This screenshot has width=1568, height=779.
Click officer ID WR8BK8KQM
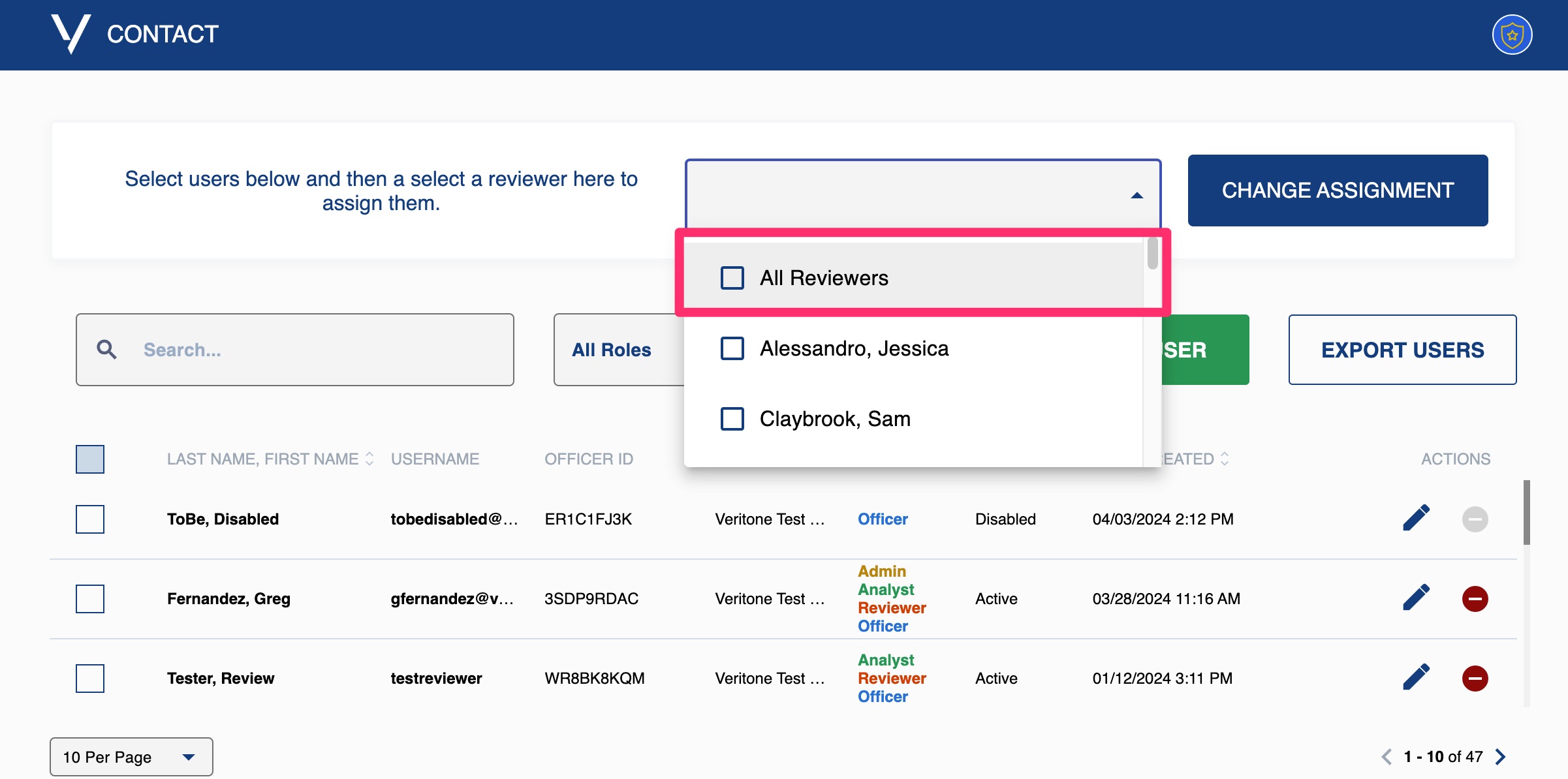pos(595,679)
